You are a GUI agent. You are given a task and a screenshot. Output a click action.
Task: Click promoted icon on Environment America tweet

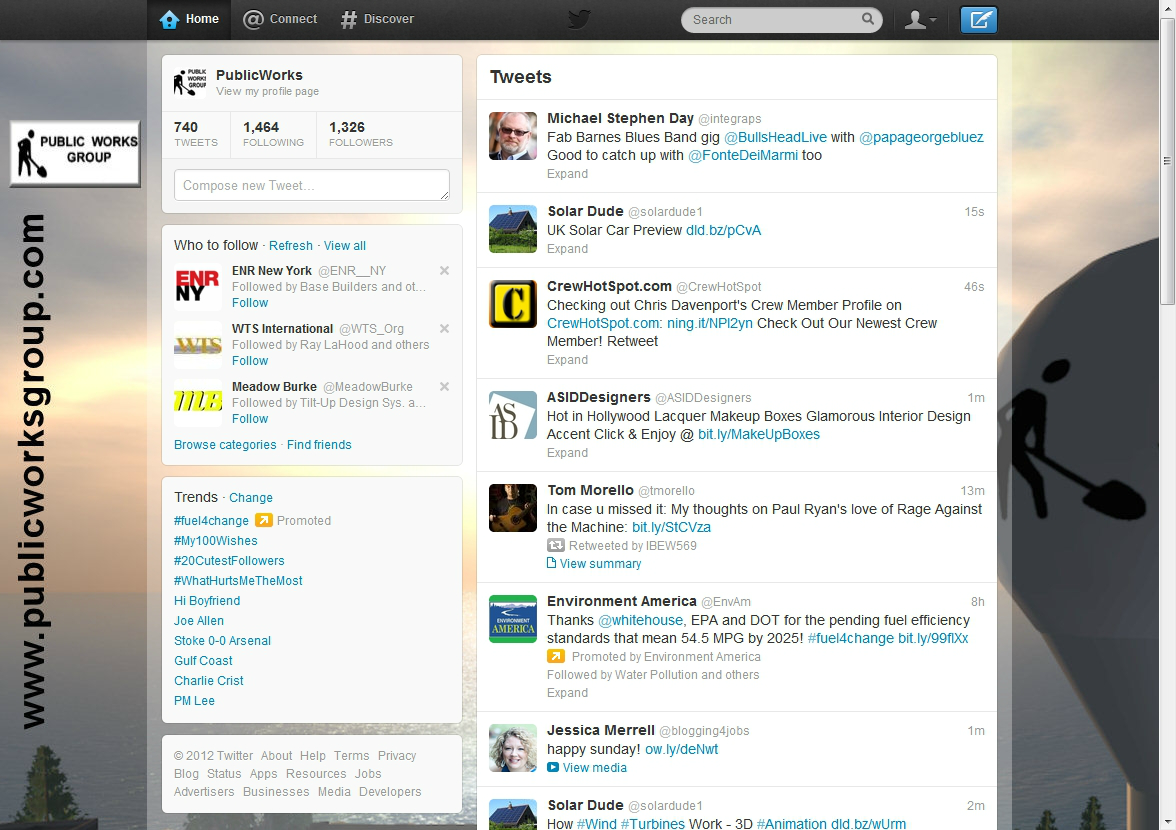pyautogui.click(x=556, y=656)
